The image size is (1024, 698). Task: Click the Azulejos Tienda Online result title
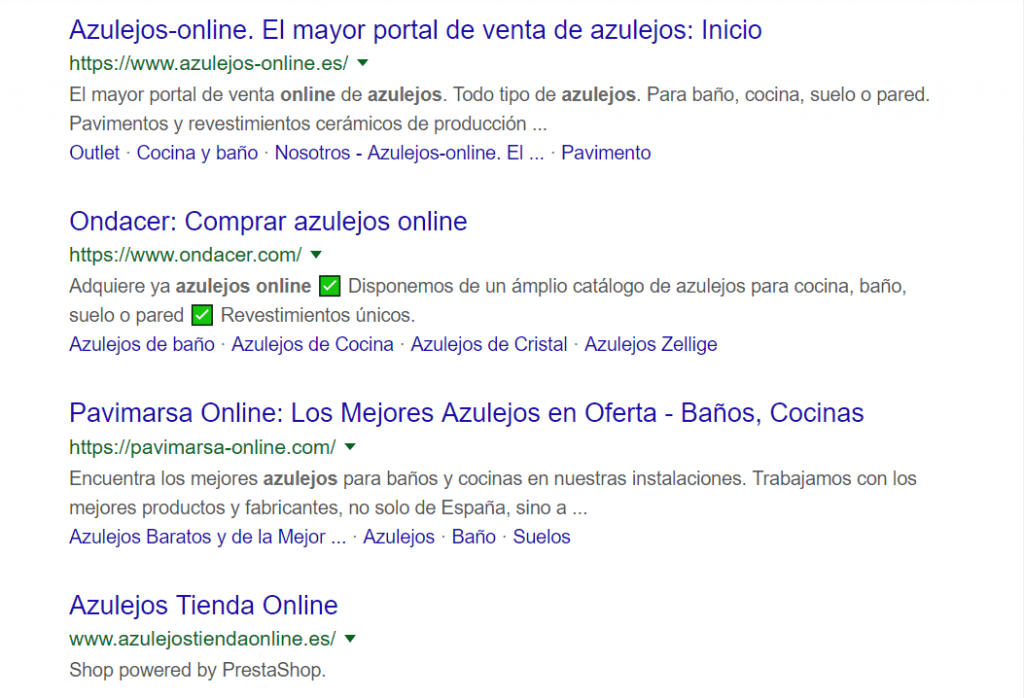click(x=202, y=606)
